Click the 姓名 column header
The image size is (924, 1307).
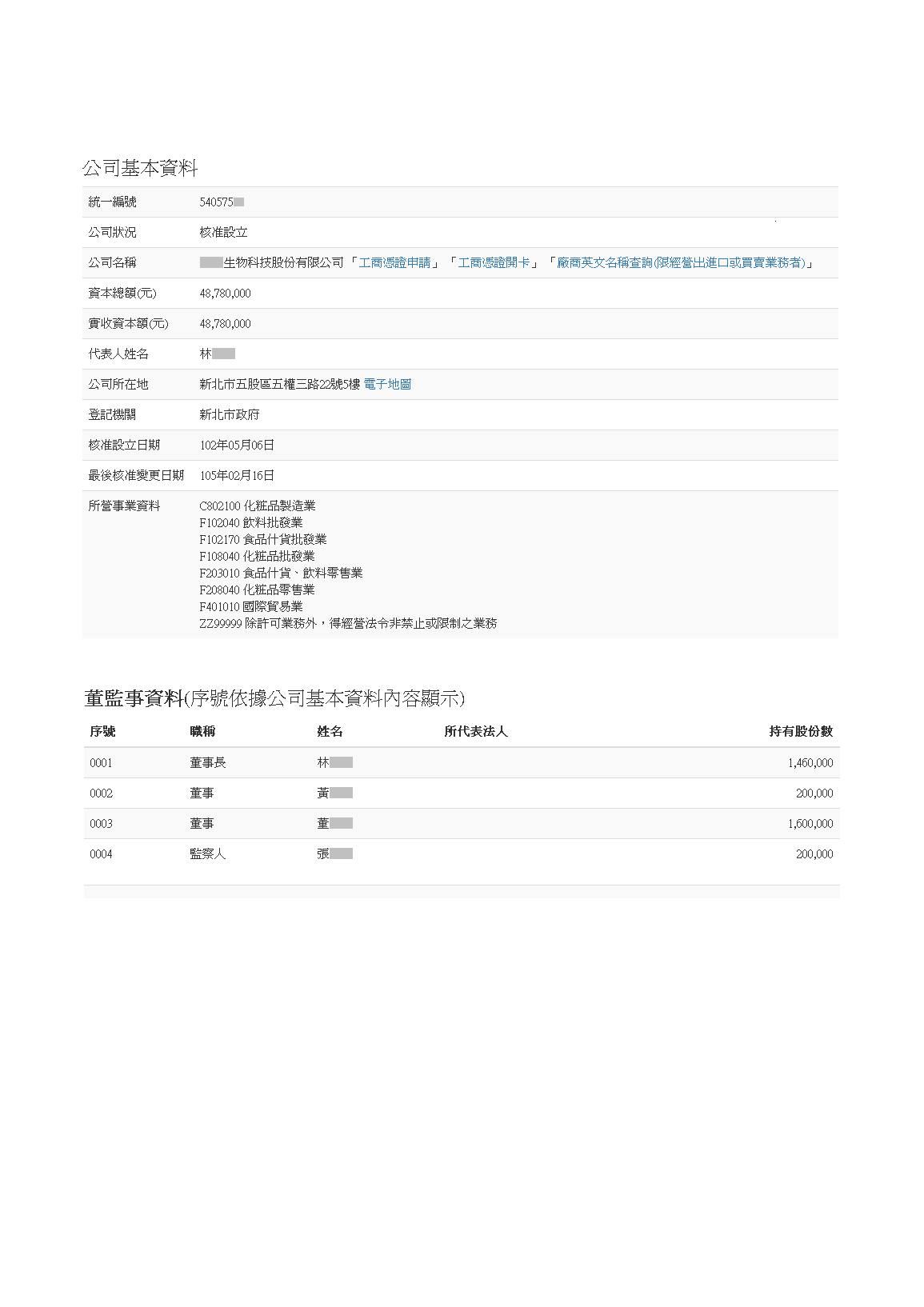point(330,731)
